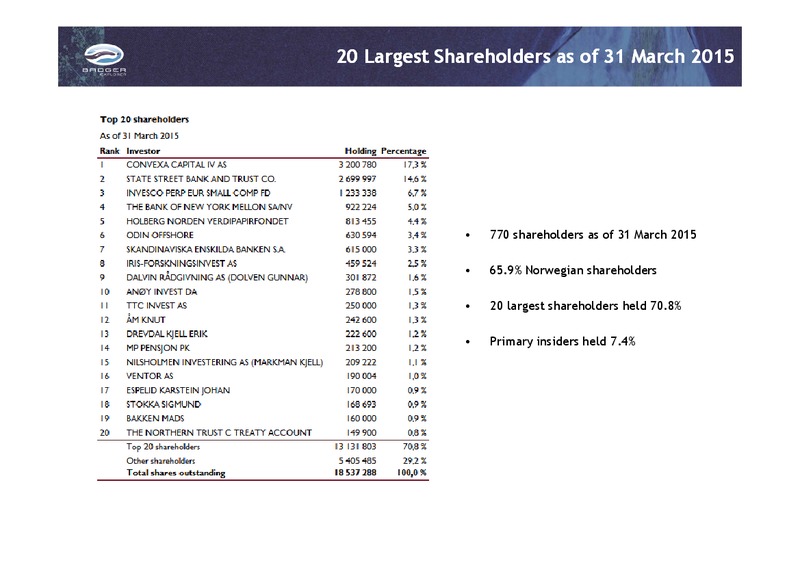800x565 pixels.
Task: Select ESPELID KARSTEIN JOHAN
Action: coord(178,390)
